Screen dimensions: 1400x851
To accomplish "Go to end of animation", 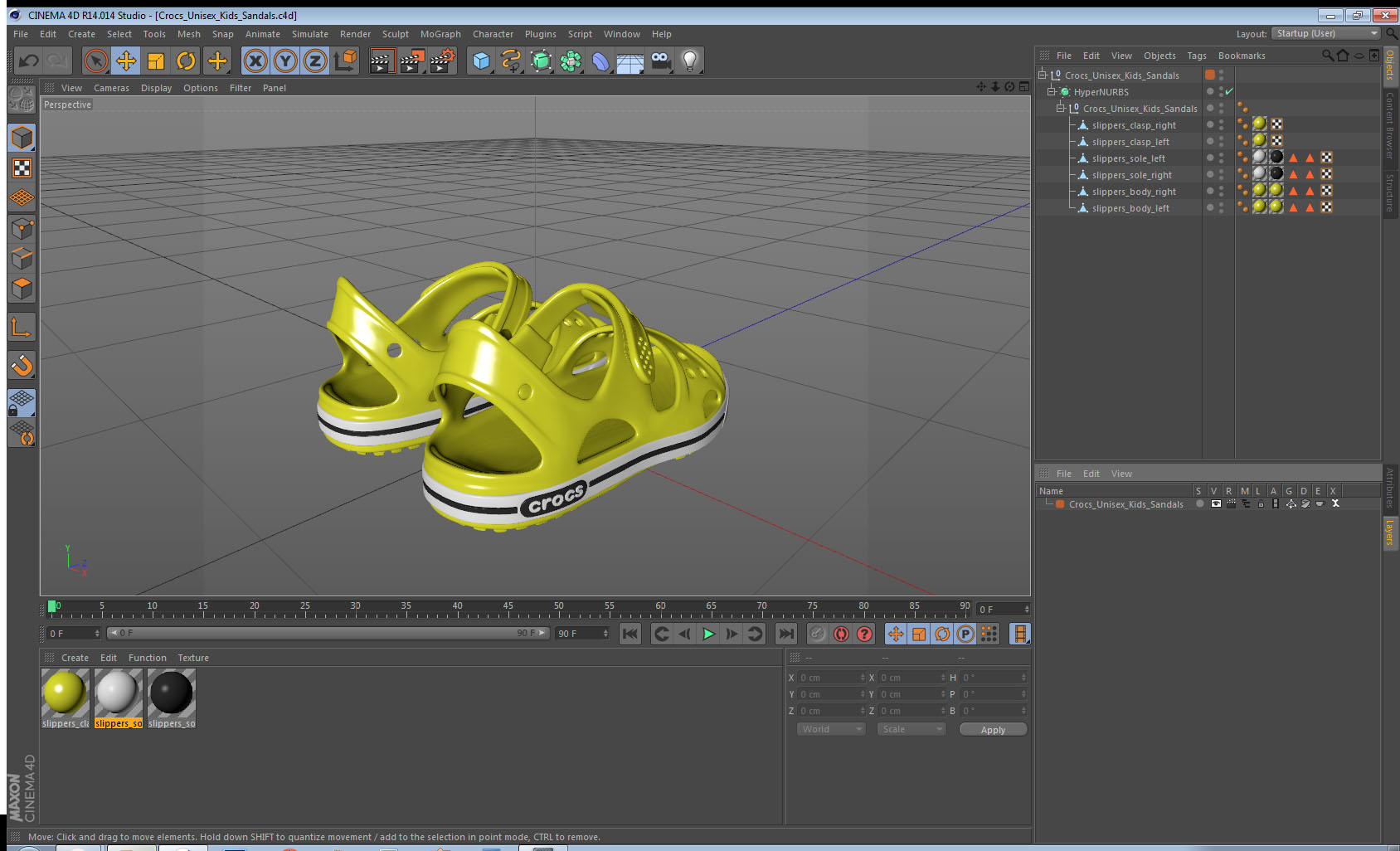I will 785,634.
